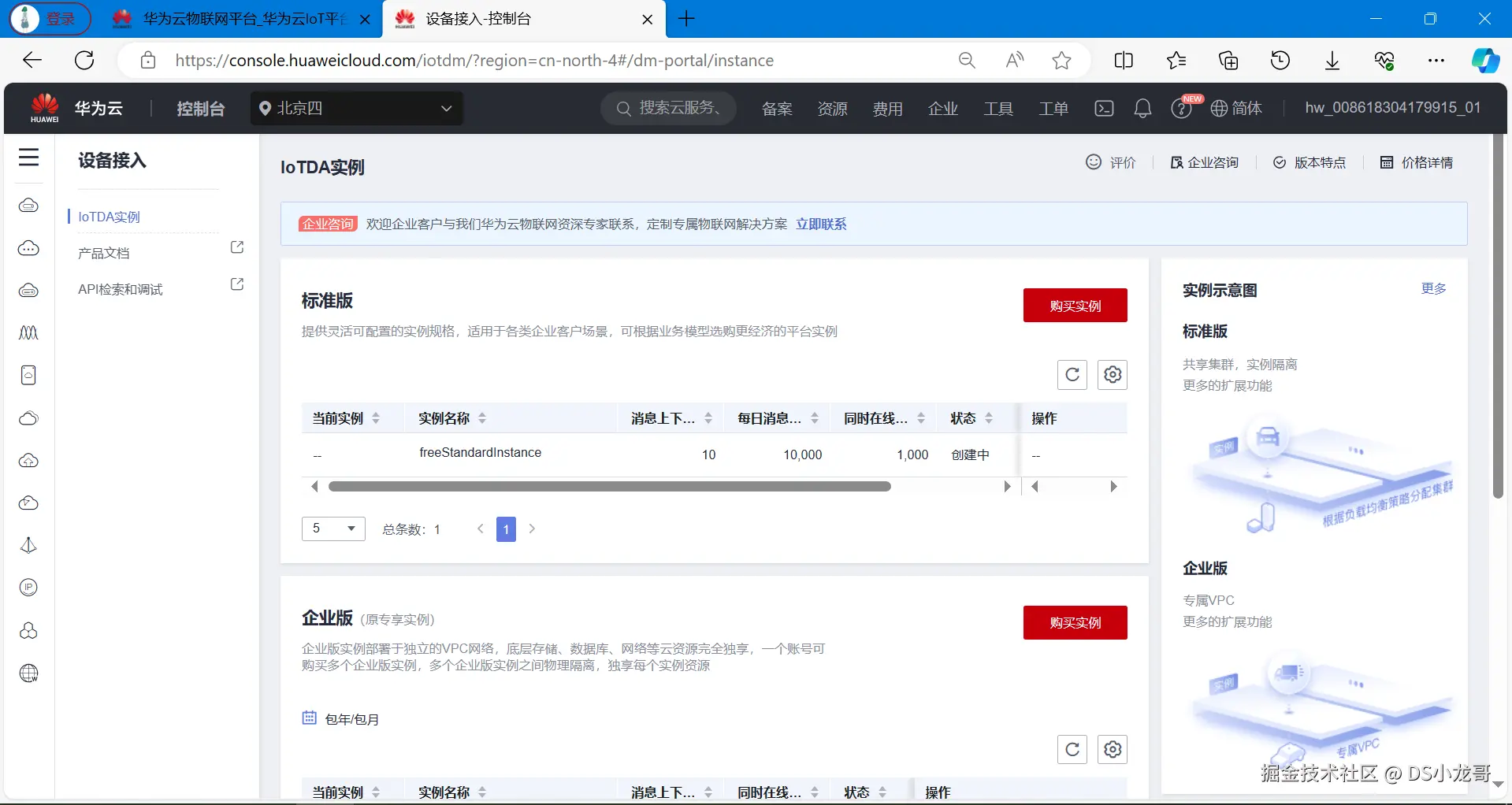This screenshot has height=805, width=1512.
Task: Click external link icon beside 产品文档
Action: click(x=236, y=247)
